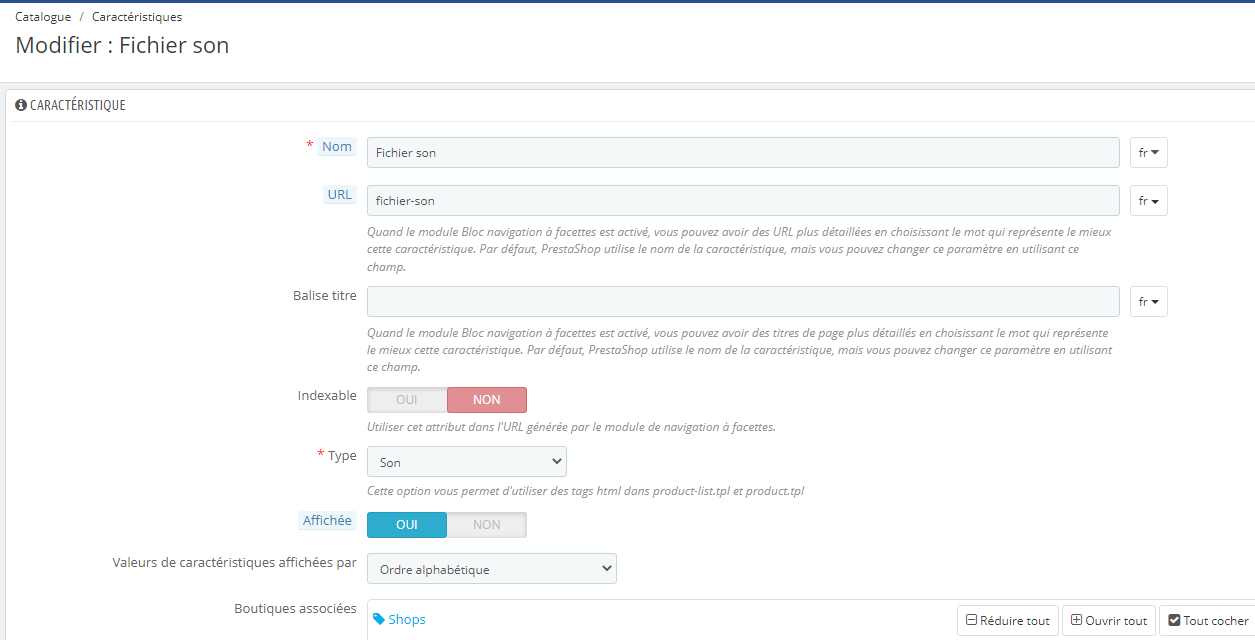Click the minus icon on Réduire tout

click(971, 620)
